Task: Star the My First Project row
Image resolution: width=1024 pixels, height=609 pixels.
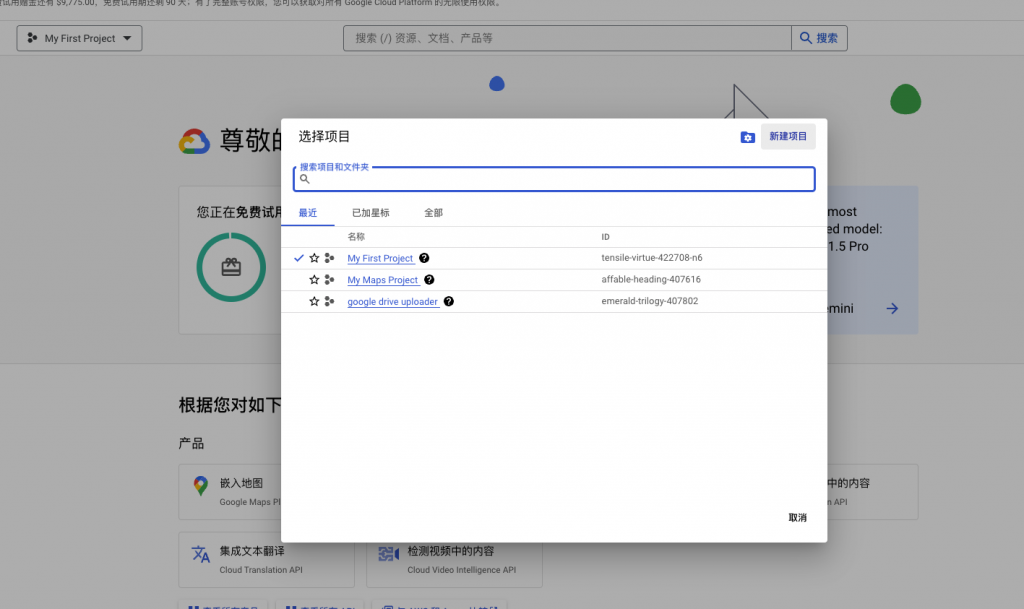Action: coord(314,258)
